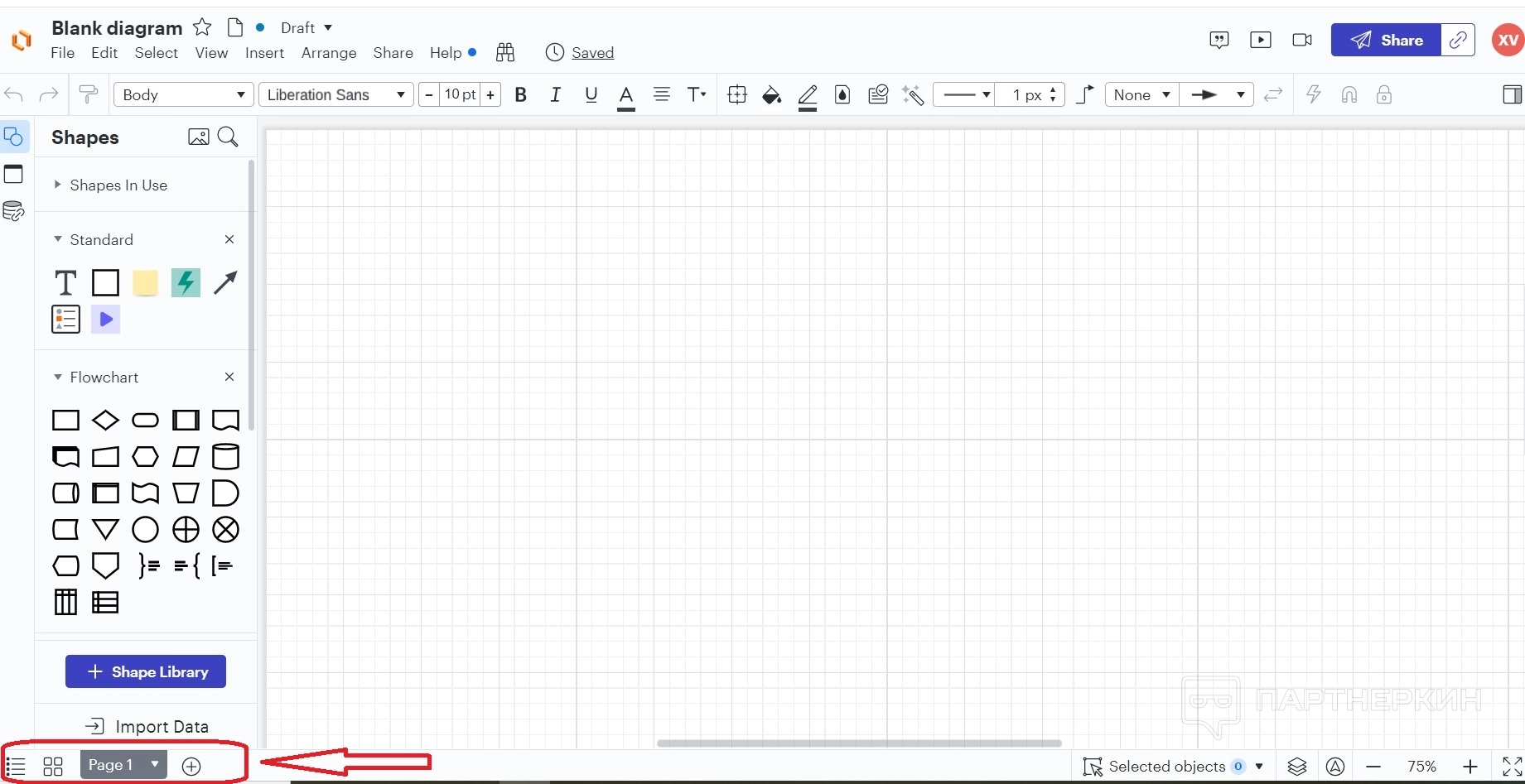
Task: Click the Import Data link
Action: pyautogui.click(x=147, y=727)
